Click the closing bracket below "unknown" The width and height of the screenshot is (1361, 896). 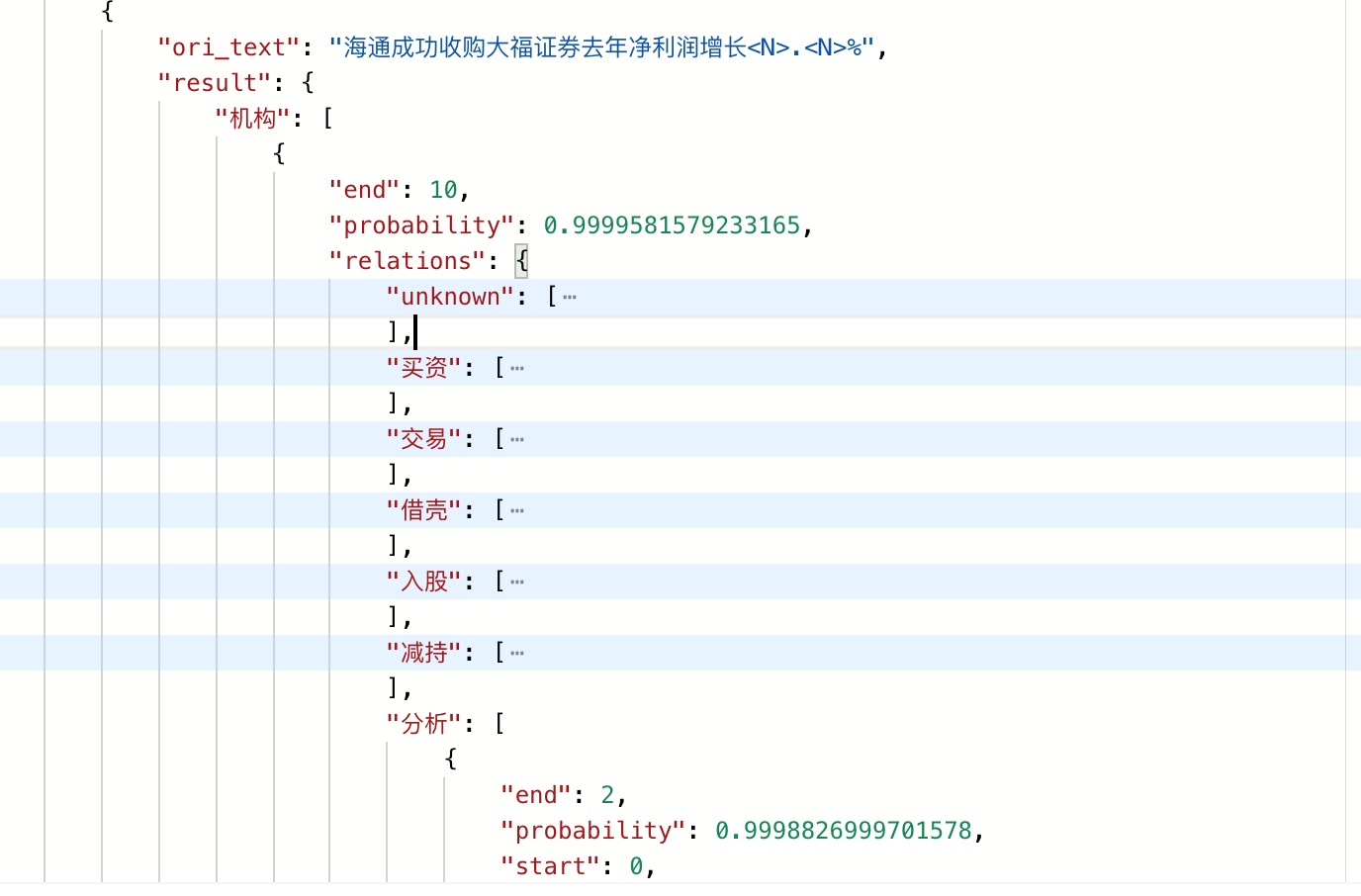(x=393, y=332)
